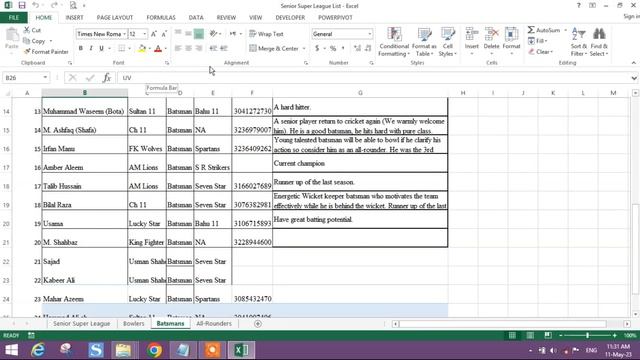Toggle Italic formatting
The image size is (640, 360).
click(x=91, y=49)
